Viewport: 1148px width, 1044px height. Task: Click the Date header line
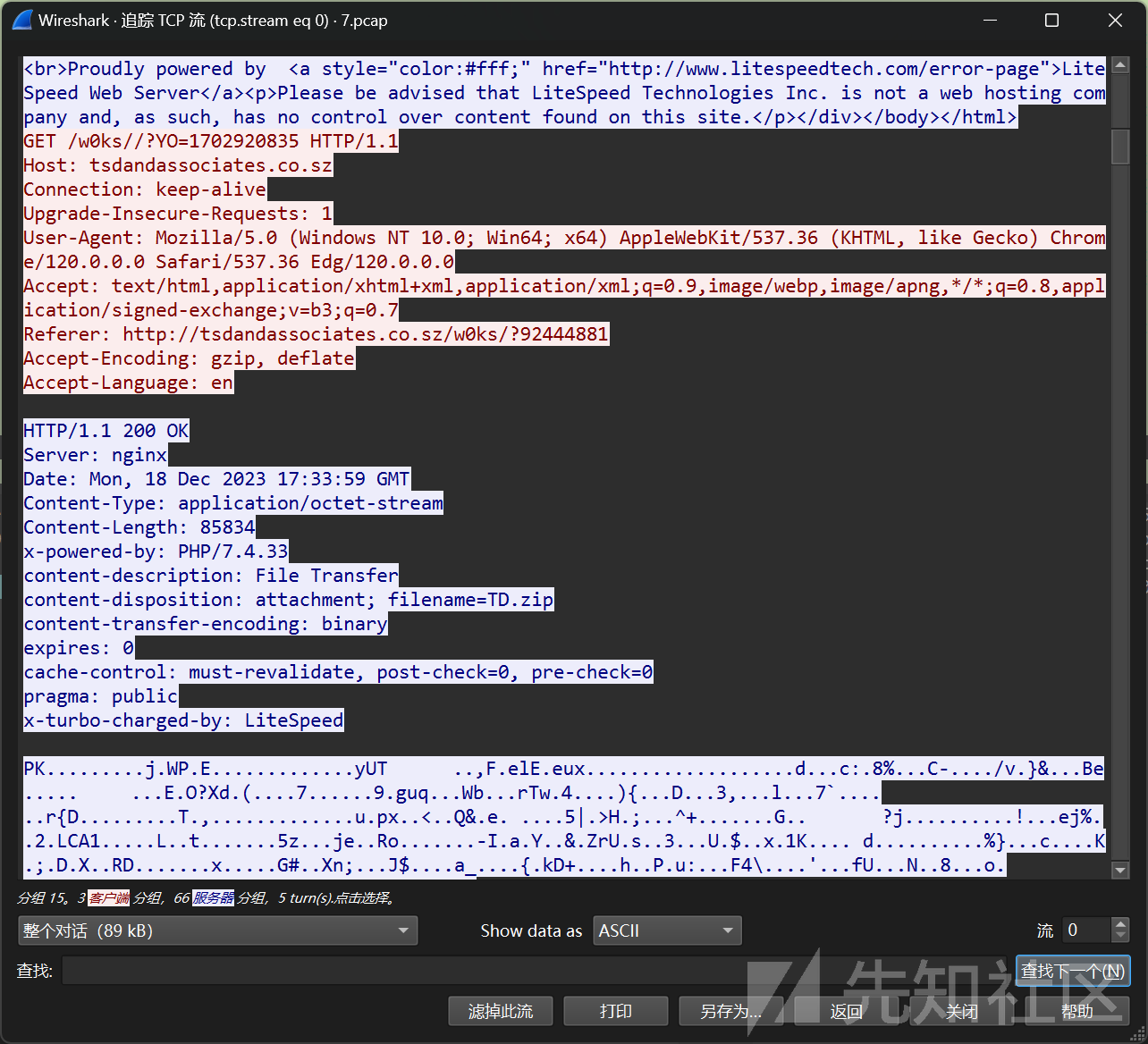216,479
